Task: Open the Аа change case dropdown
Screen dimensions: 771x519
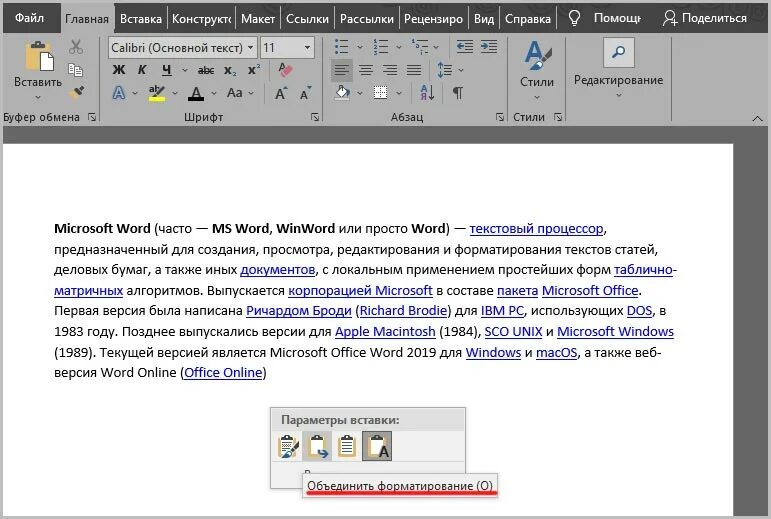Action: pos(240,93)
